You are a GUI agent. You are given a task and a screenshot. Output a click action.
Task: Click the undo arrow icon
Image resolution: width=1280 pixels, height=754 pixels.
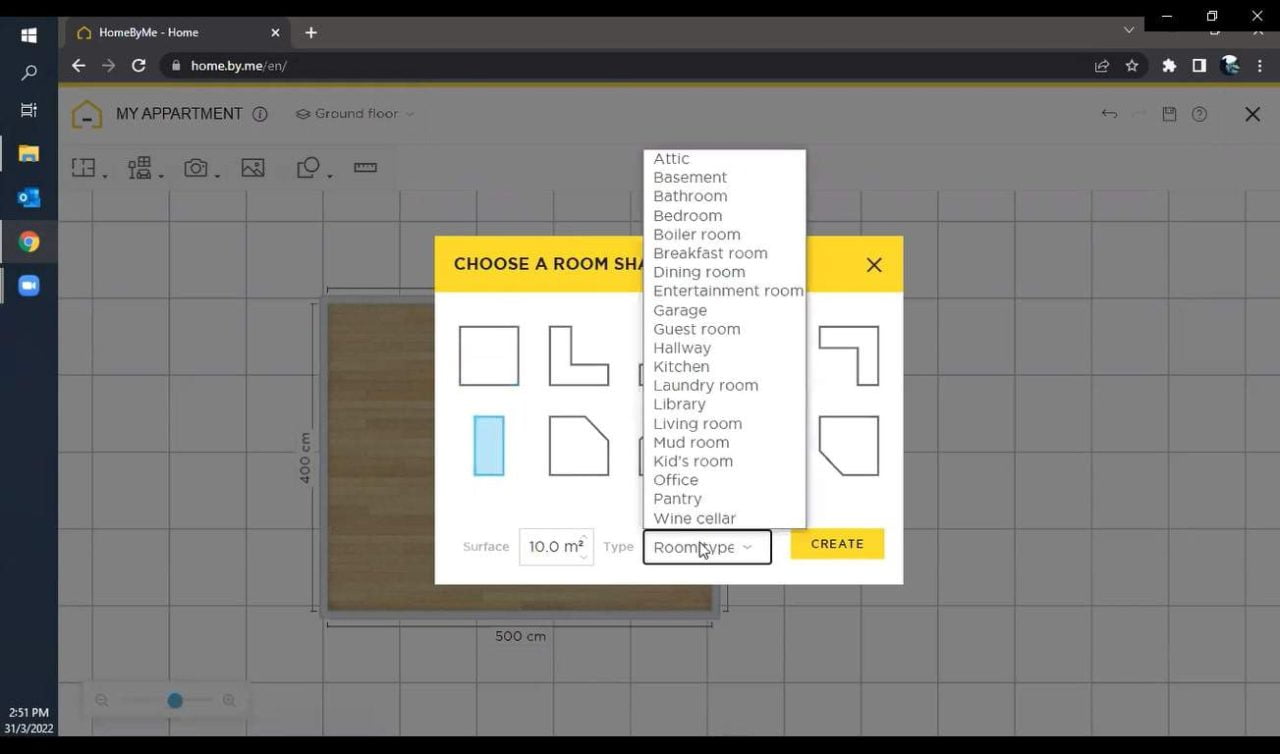point(1109,114)
